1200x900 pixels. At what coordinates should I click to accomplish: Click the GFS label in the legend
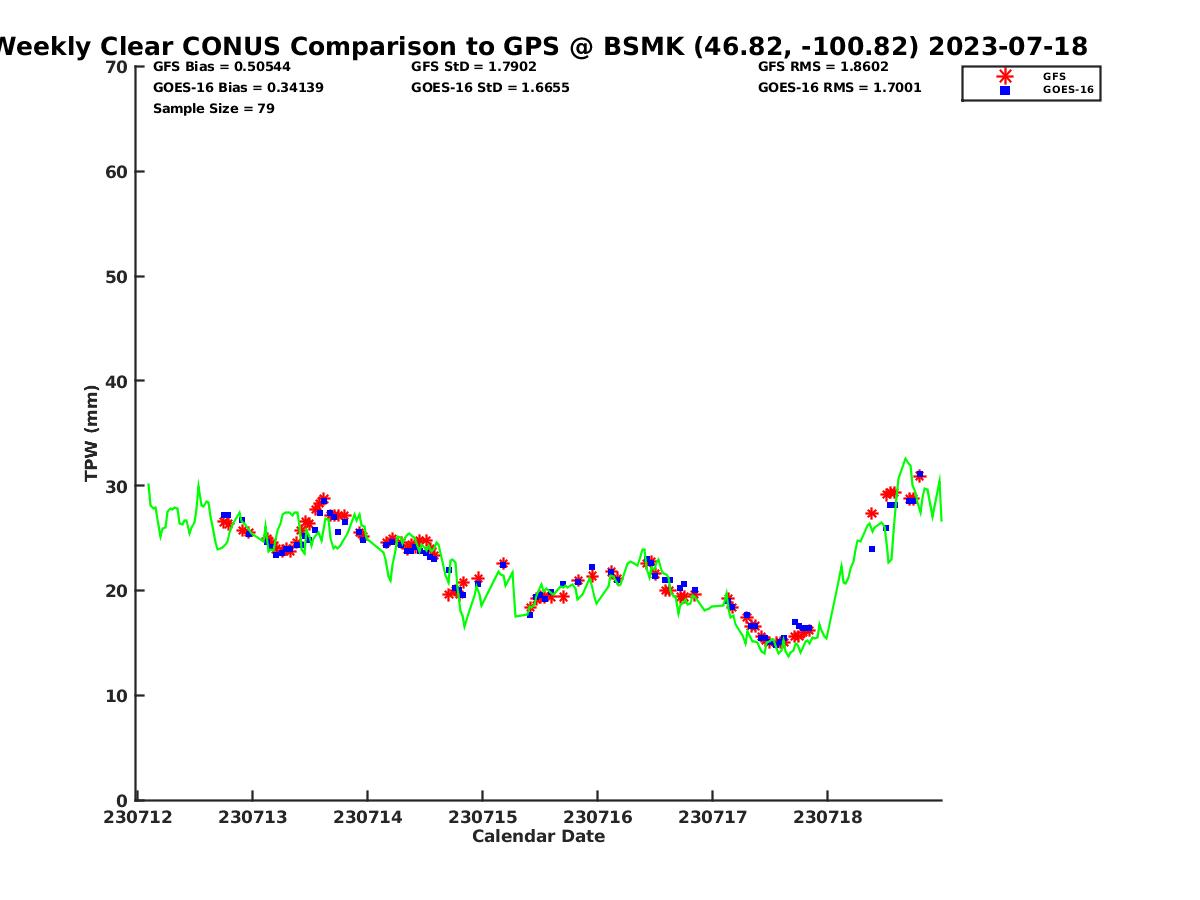point(1054,76)
